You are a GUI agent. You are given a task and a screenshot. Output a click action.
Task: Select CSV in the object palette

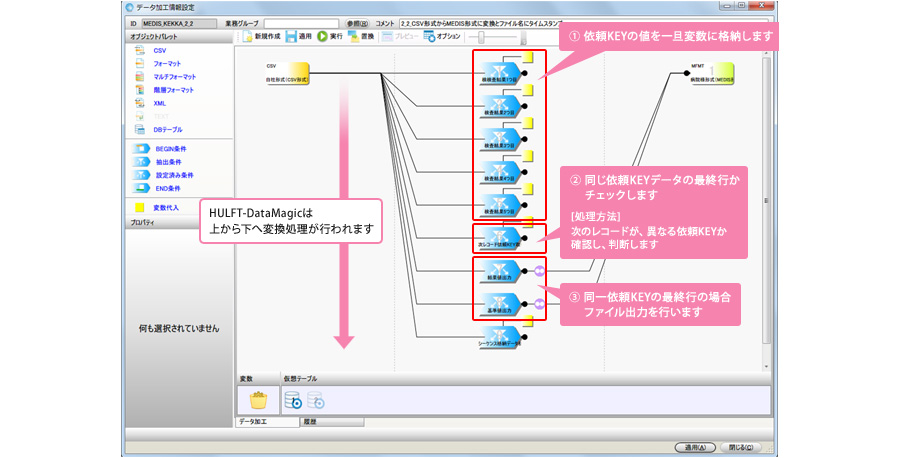[x=159, y=50]
